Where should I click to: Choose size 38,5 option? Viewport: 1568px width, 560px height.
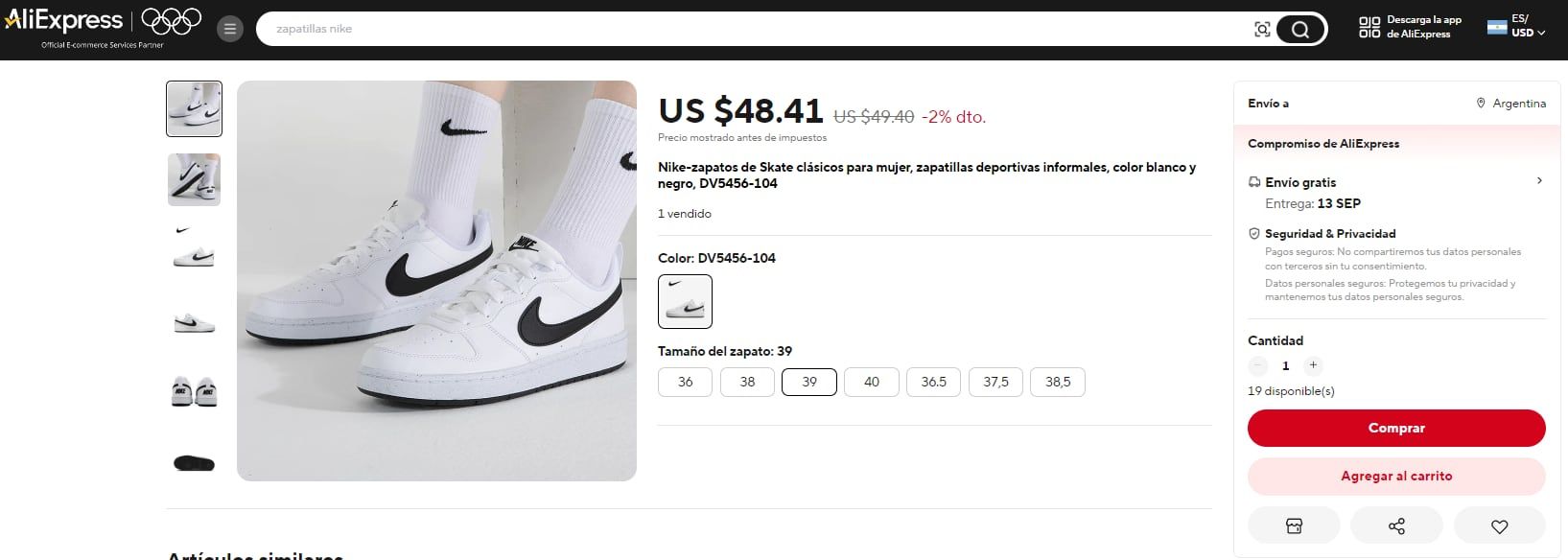pyautogui.click(x=1057, y=382)
